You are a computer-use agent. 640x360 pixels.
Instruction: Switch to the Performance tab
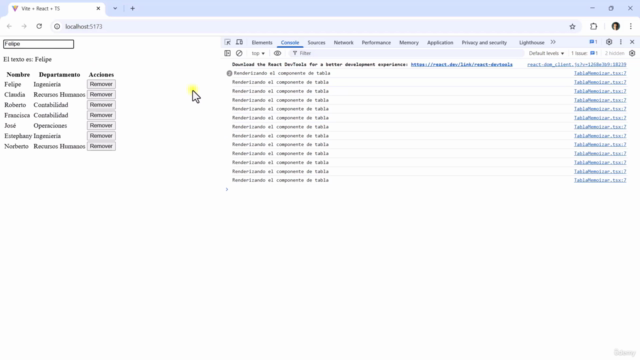376,42
